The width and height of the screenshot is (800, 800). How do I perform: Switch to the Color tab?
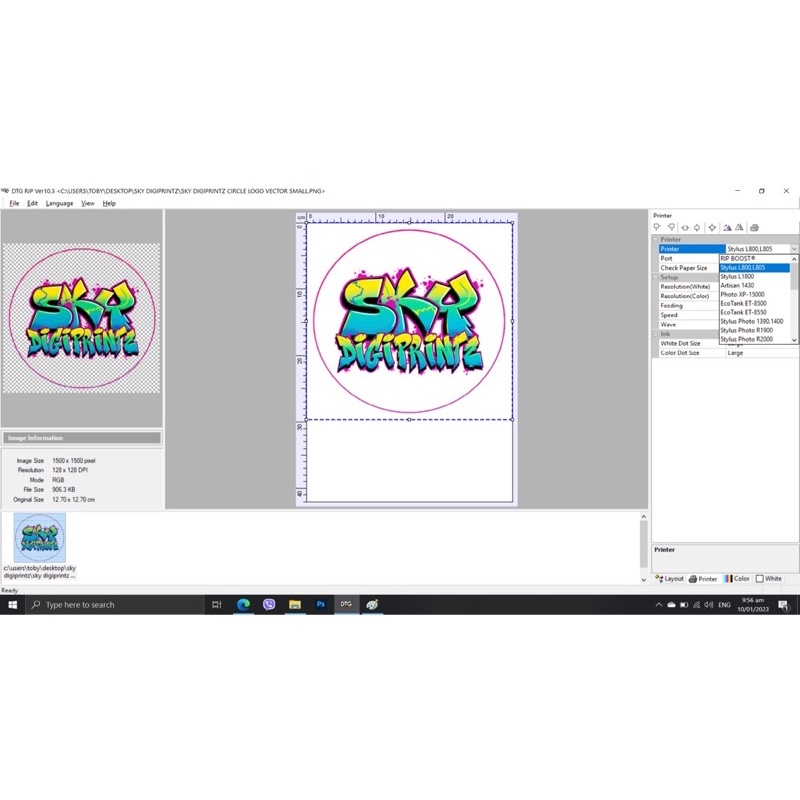click(x=738, y=579)
